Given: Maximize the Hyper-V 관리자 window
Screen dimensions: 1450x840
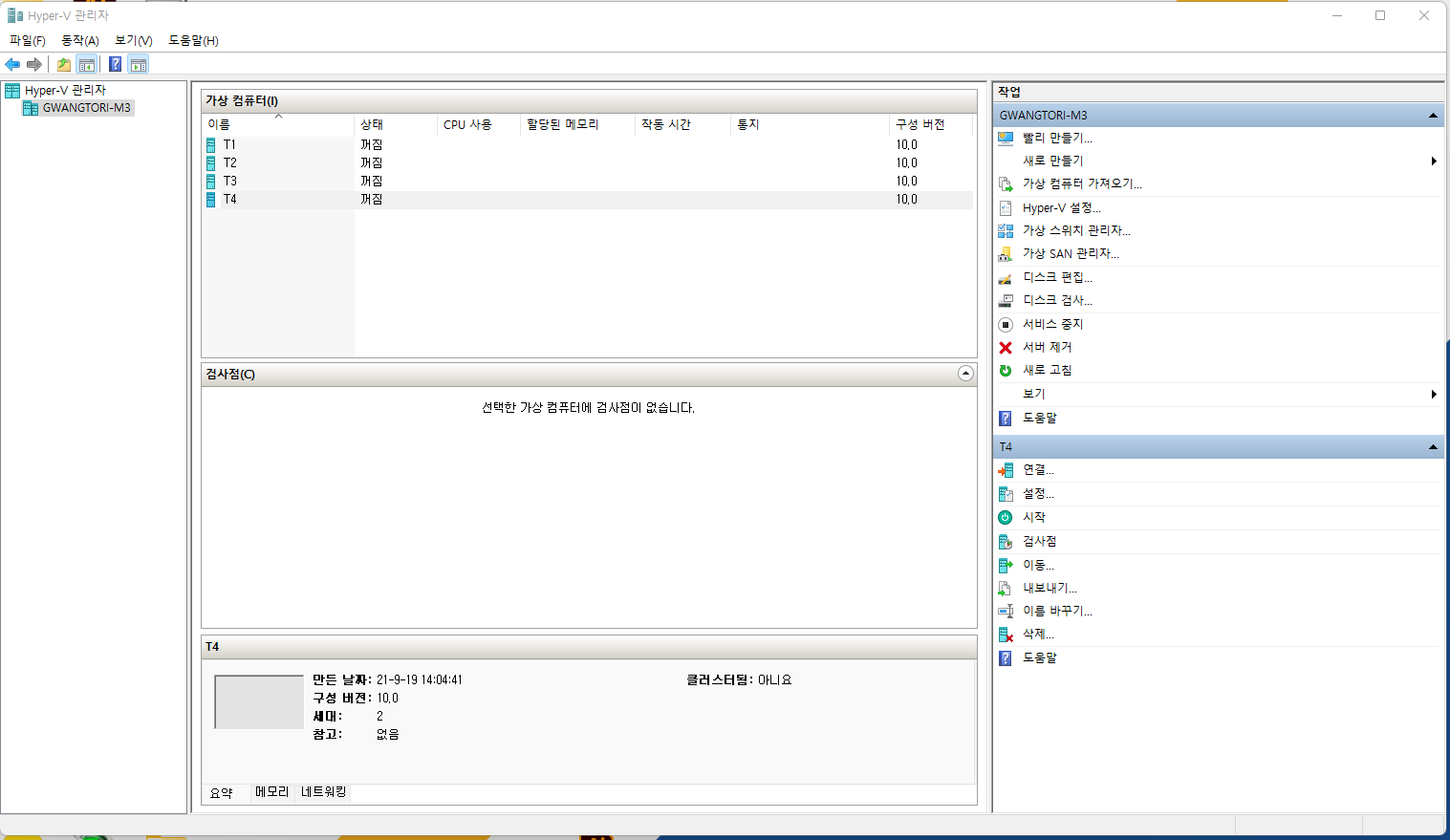Looking at the screenshot, I should pos(1380,15).
